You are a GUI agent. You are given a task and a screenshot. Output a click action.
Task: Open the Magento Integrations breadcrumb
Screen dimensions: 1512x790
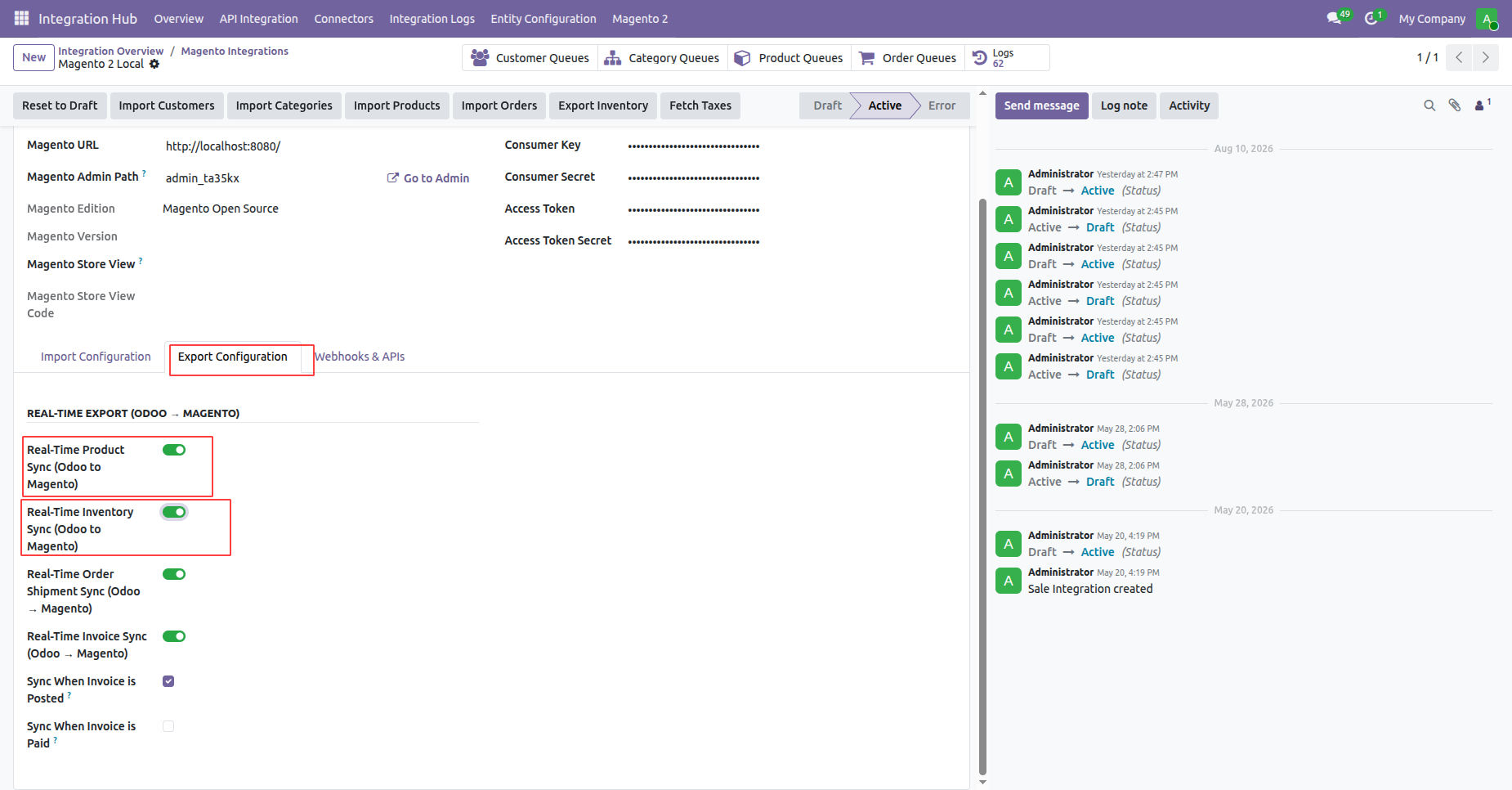coord(235,51)
